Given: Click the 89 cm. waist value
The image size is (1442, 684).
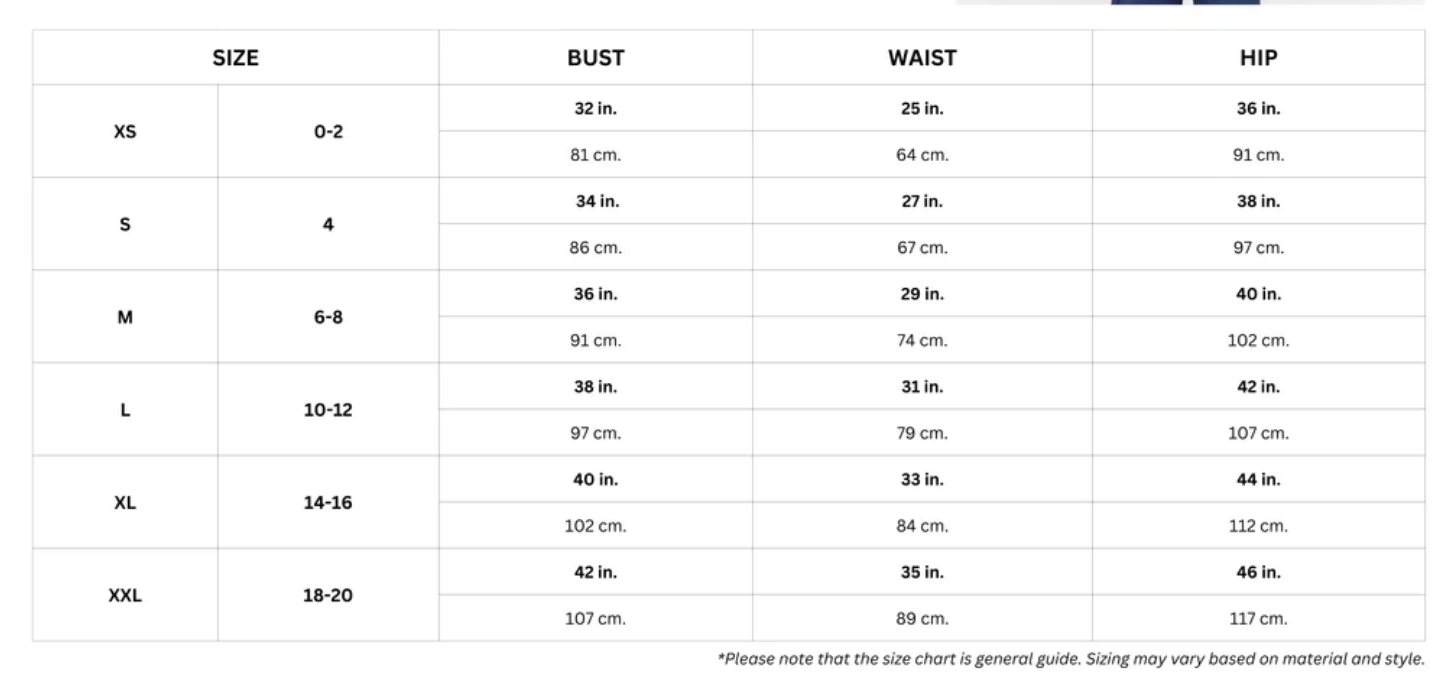Looking at the screenshot, I should pyautogui.click(x=921, y=619).
